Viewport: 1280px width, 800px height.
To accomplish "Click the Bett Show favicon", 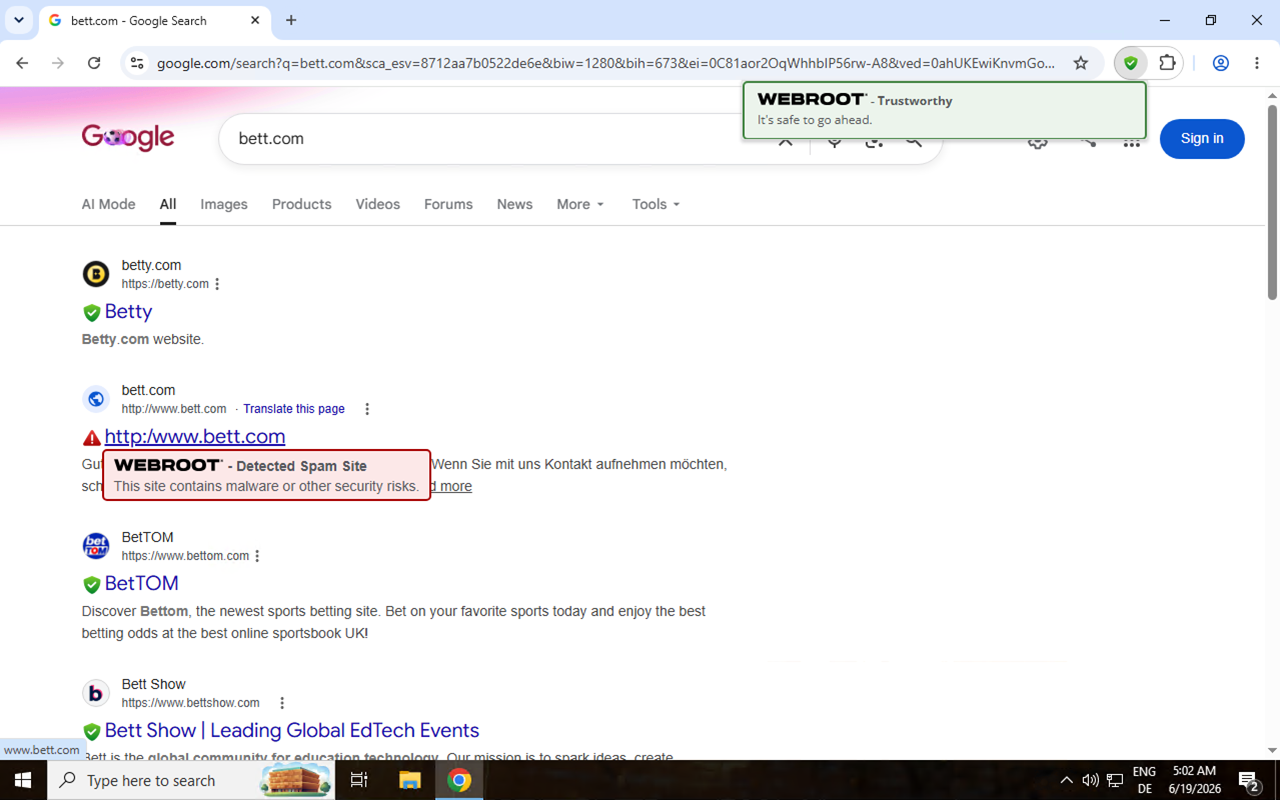I will [x=96, y=693].
